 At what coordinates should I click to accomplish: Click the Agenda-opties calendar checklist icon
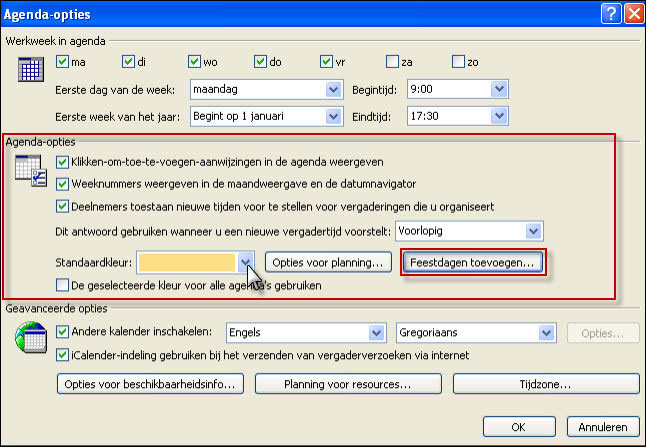pos(31,171)
